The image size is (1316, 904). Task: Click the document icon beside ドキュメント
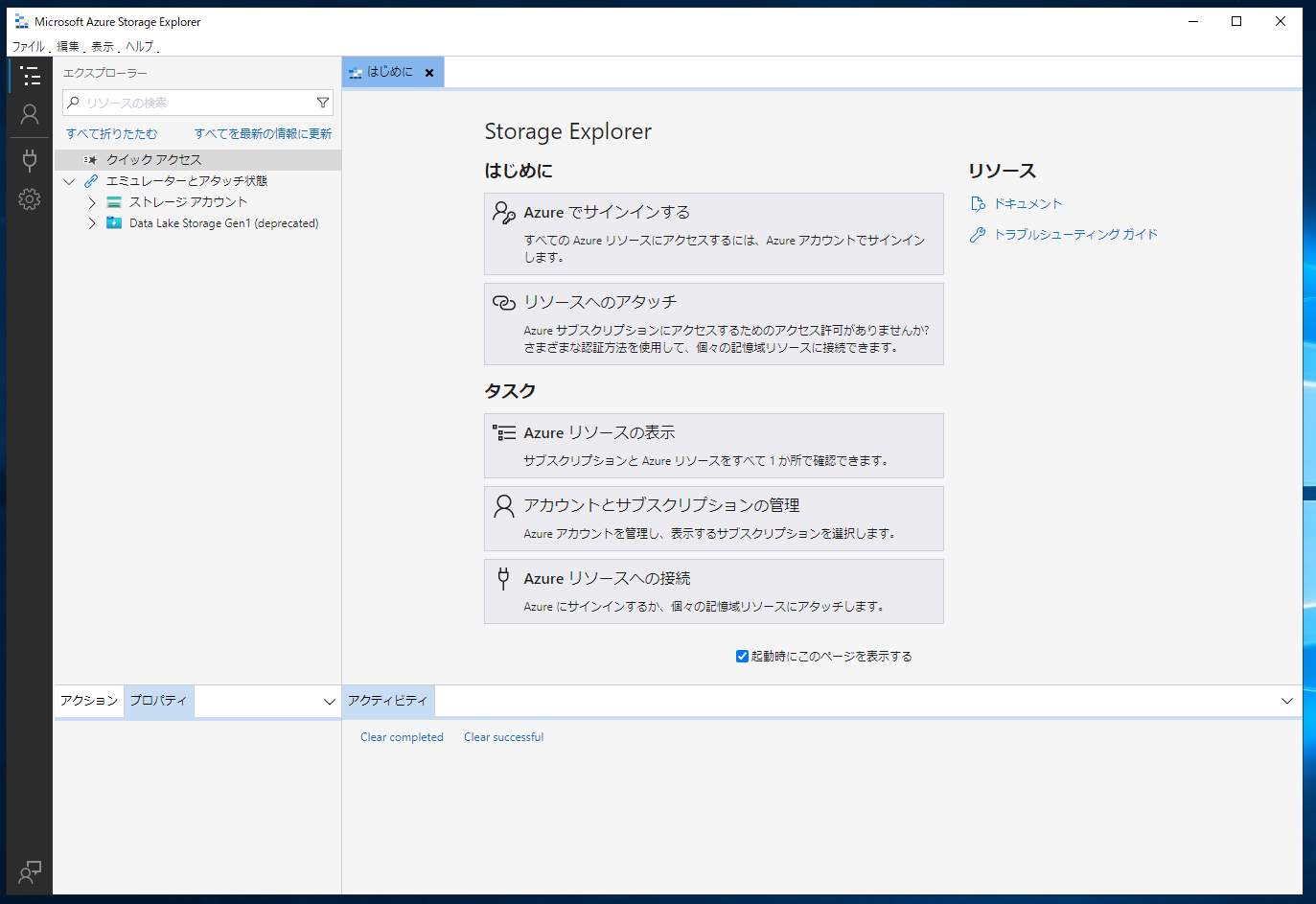pyautogui.click(x=978, y=203)
